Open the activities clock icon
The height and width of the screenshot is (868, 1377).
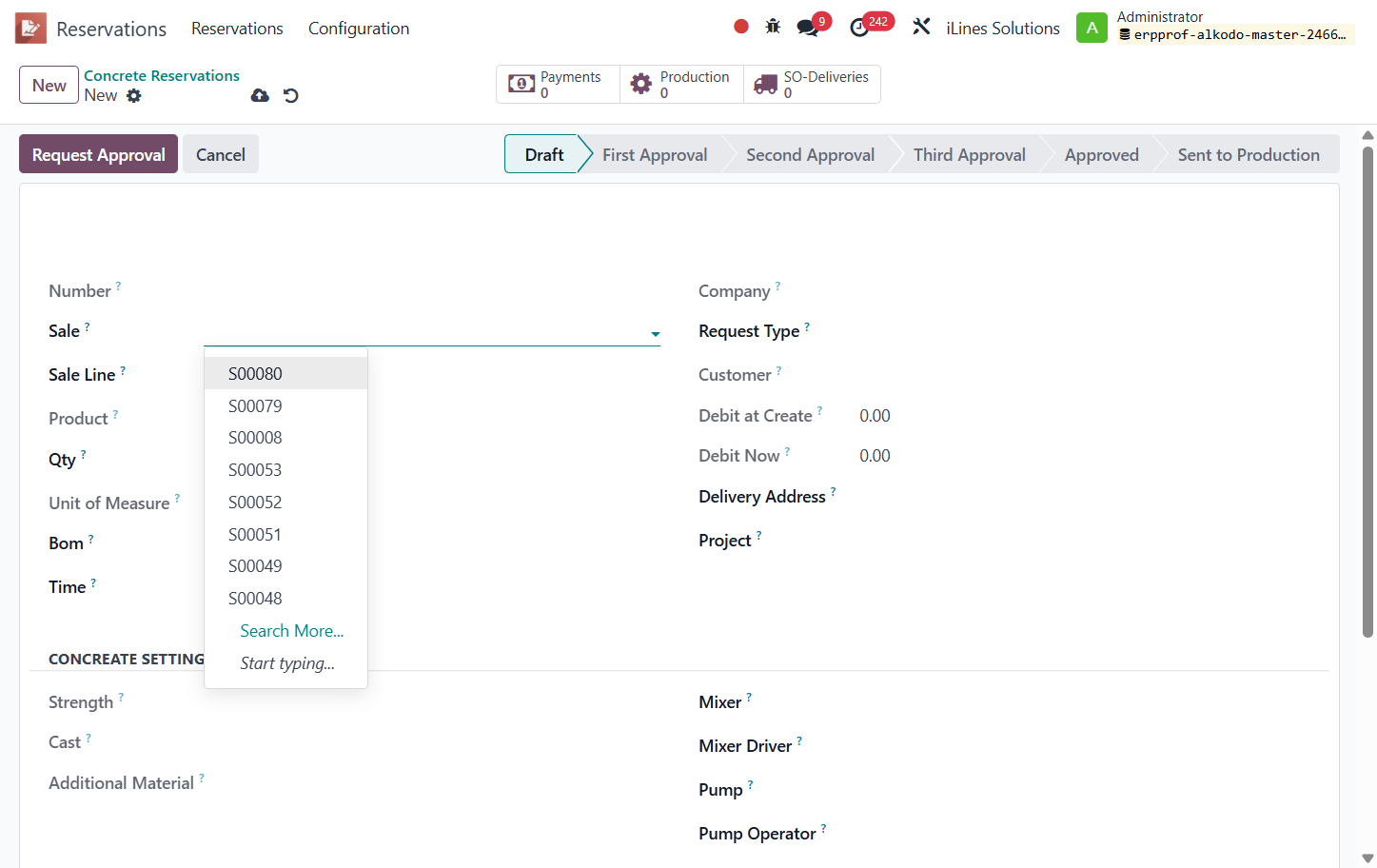tap(859, 28)
